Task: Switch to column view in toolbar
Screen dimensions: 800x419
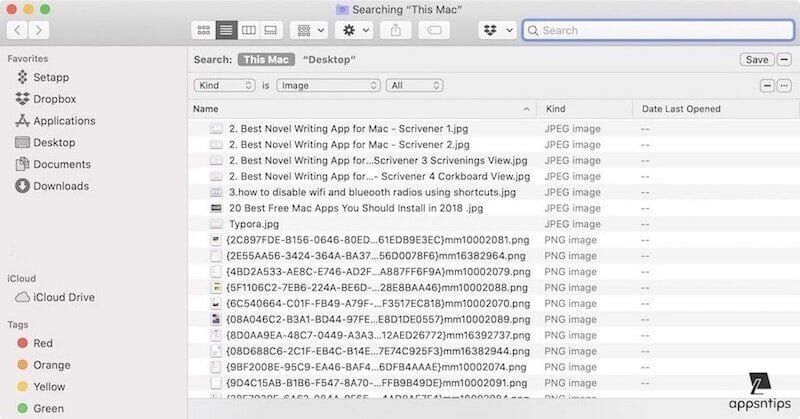Action: pyautogui.click(x=249, y=31)
